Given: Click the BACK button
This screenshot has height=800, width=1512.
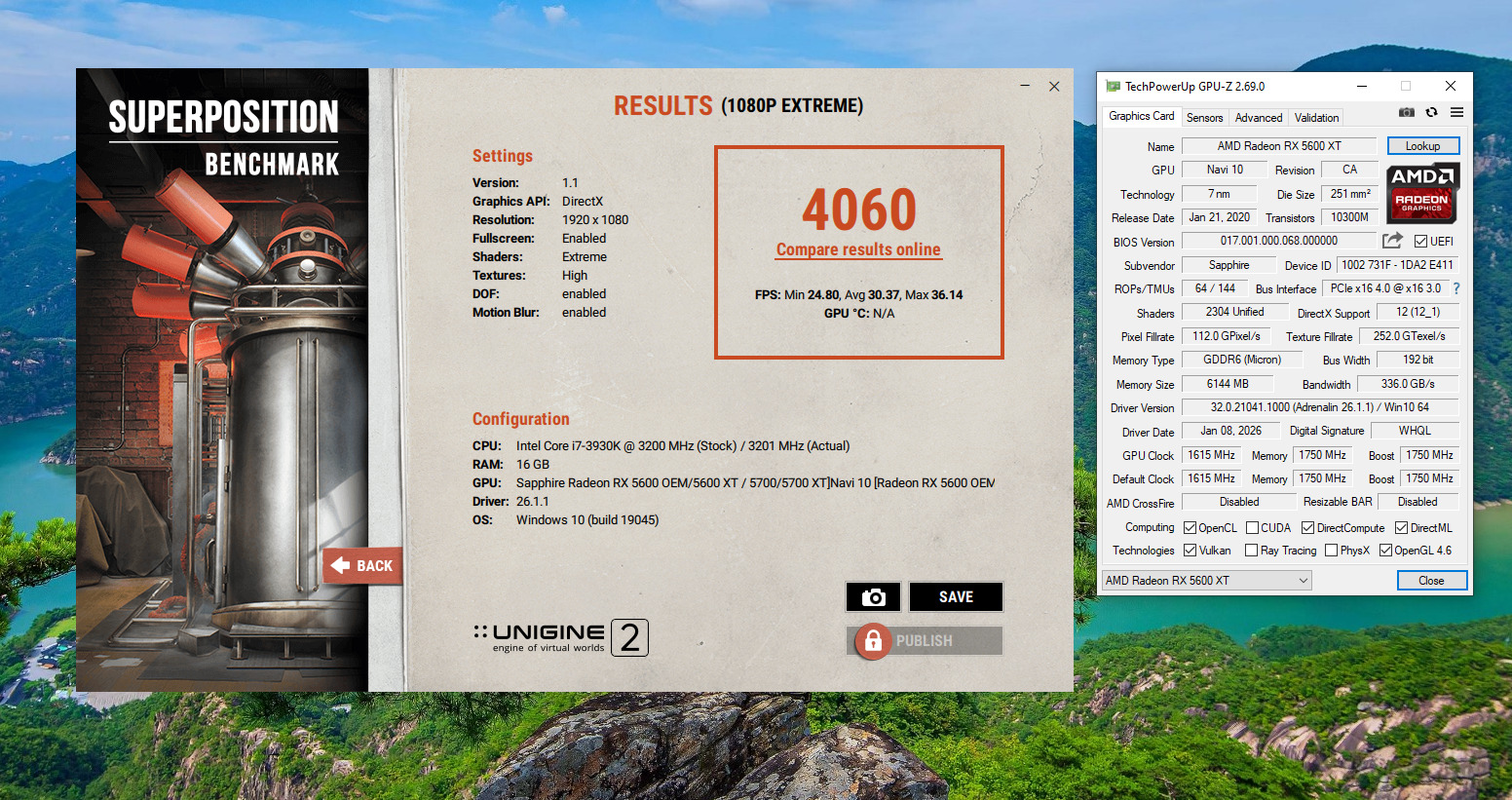Looking at the screenshot, I should click(362, 566).
